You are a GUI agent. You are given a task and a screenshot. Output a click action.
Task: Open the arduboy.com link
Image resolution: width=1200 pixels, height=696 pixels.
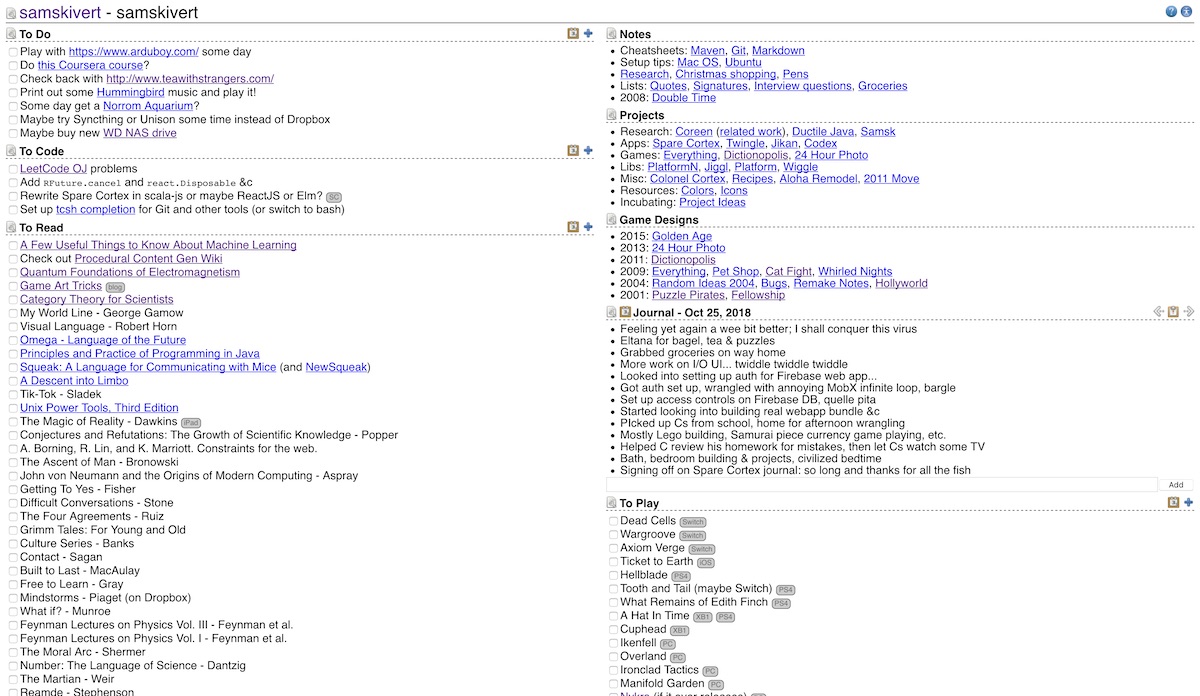[x=134, y=51]
